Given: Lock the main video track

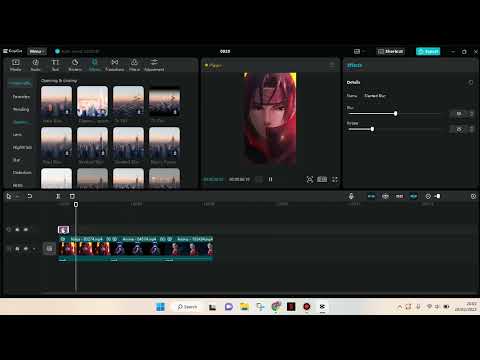Looking at the screenshot, I should coord(17,249).
